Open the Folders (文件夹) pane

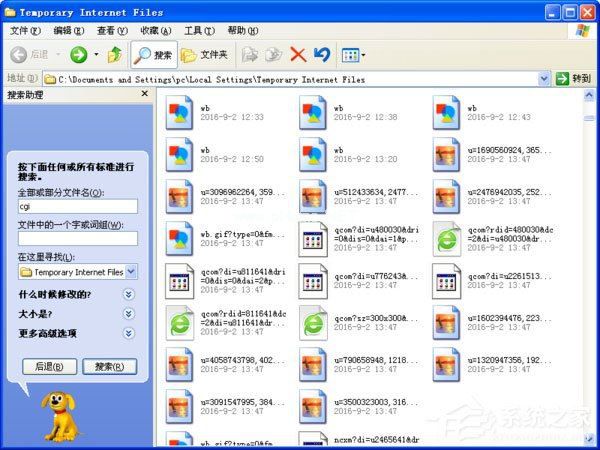204,55
